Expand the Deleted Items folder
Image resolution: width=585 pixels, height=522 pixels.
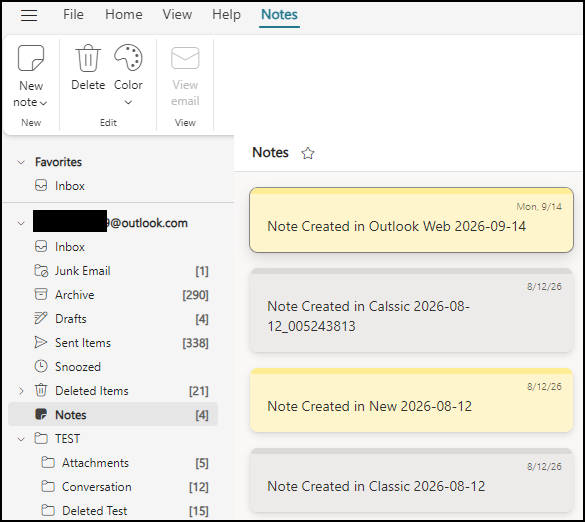pyautogui.click(x=21, y=391)
